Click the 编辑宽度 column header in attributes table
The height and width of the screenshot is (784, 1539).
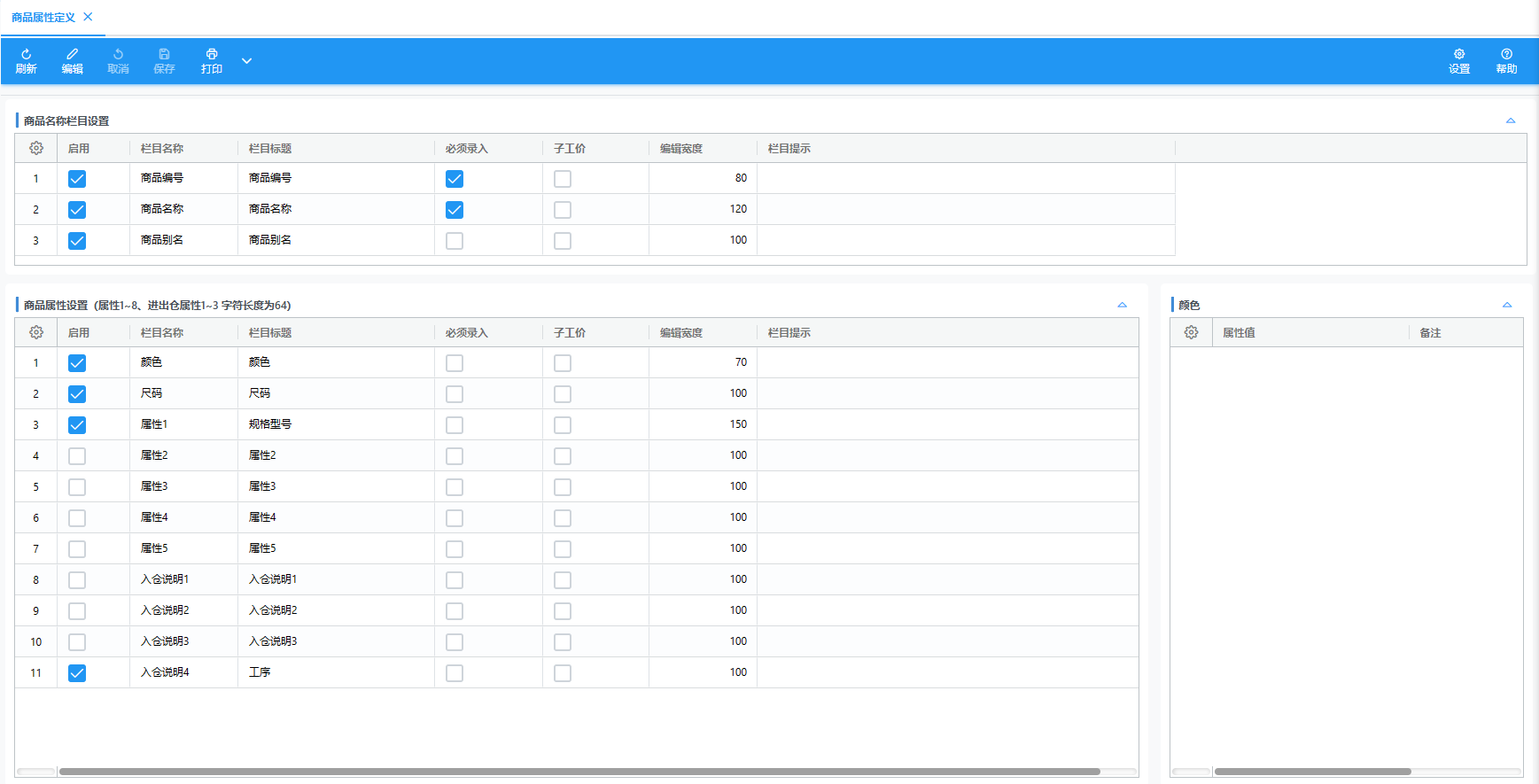680,333
